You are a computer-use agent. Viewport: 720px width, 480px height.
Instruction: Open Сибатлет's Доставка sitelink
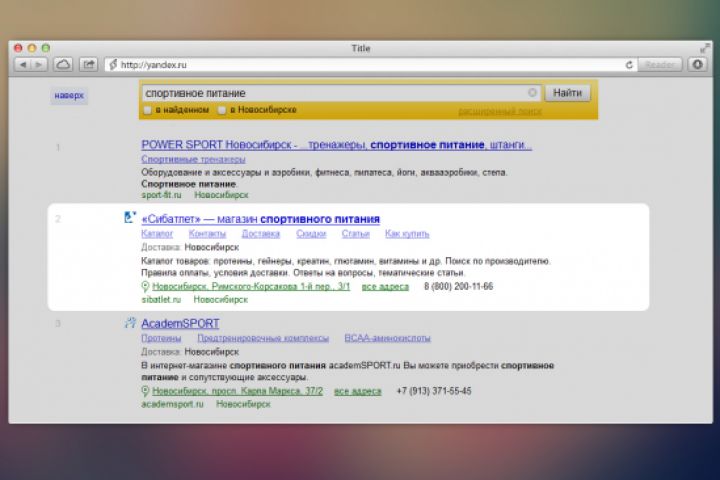(x=261, y=234)
